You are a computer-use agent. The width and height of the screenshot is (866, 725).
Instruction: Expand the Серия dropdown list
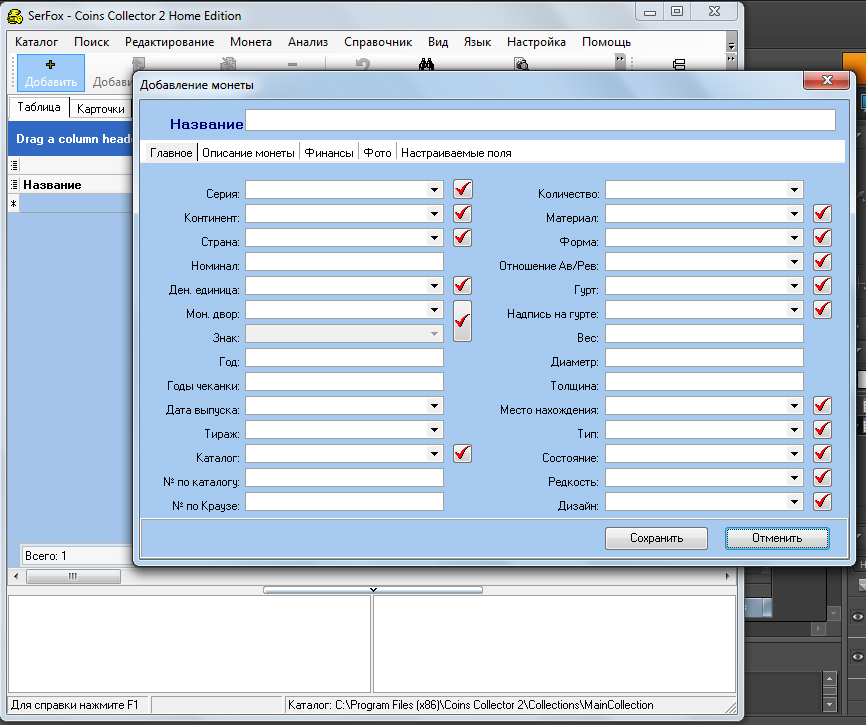tap(435, 190)
